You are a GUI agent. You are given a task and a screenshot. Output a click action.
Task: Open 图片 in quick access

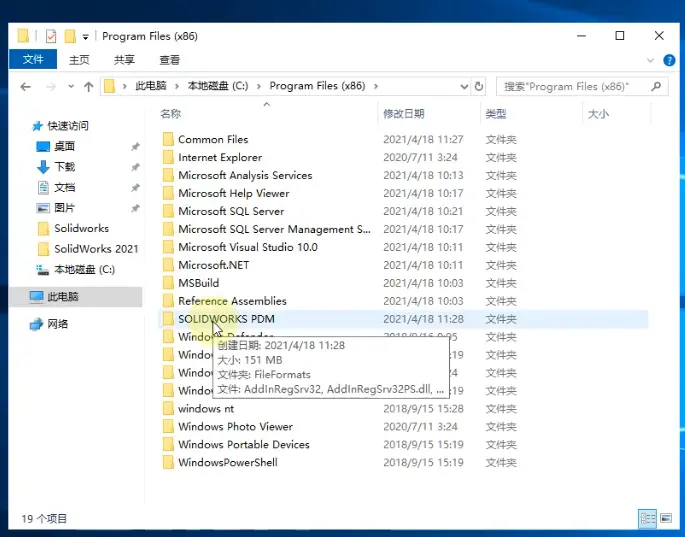click(64, 208)
